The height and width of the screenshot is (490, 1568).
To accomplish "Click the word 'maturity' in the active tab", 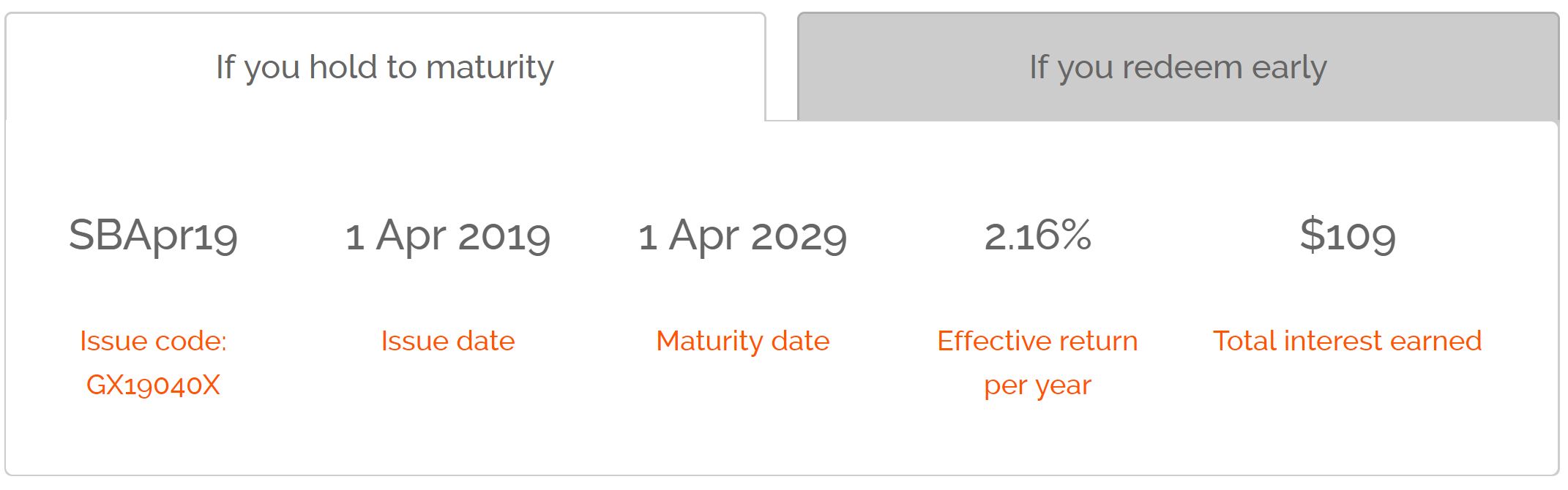I will [x=490, y=67].
